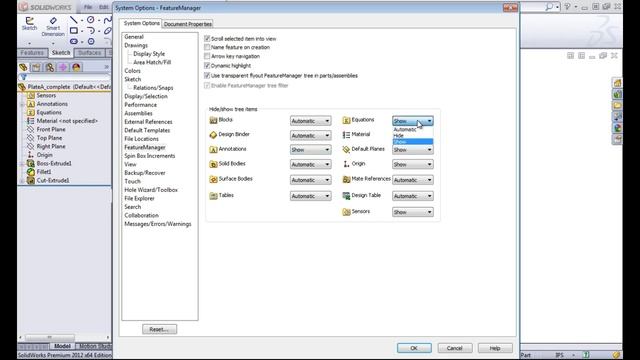Choose the Circle sketch tool
Image resolution: width=640 pixels, height=360 pixels.
[91, 19]
